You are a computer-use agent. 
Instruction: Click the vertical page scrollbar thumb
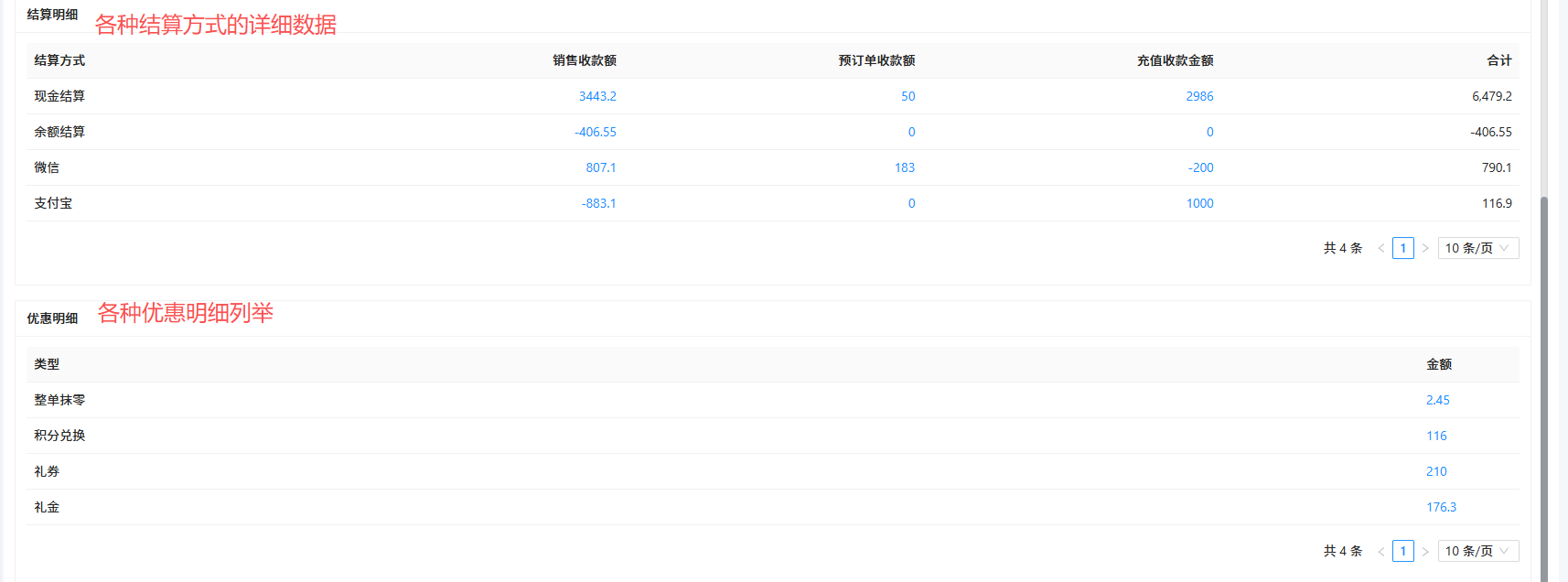1544,389
